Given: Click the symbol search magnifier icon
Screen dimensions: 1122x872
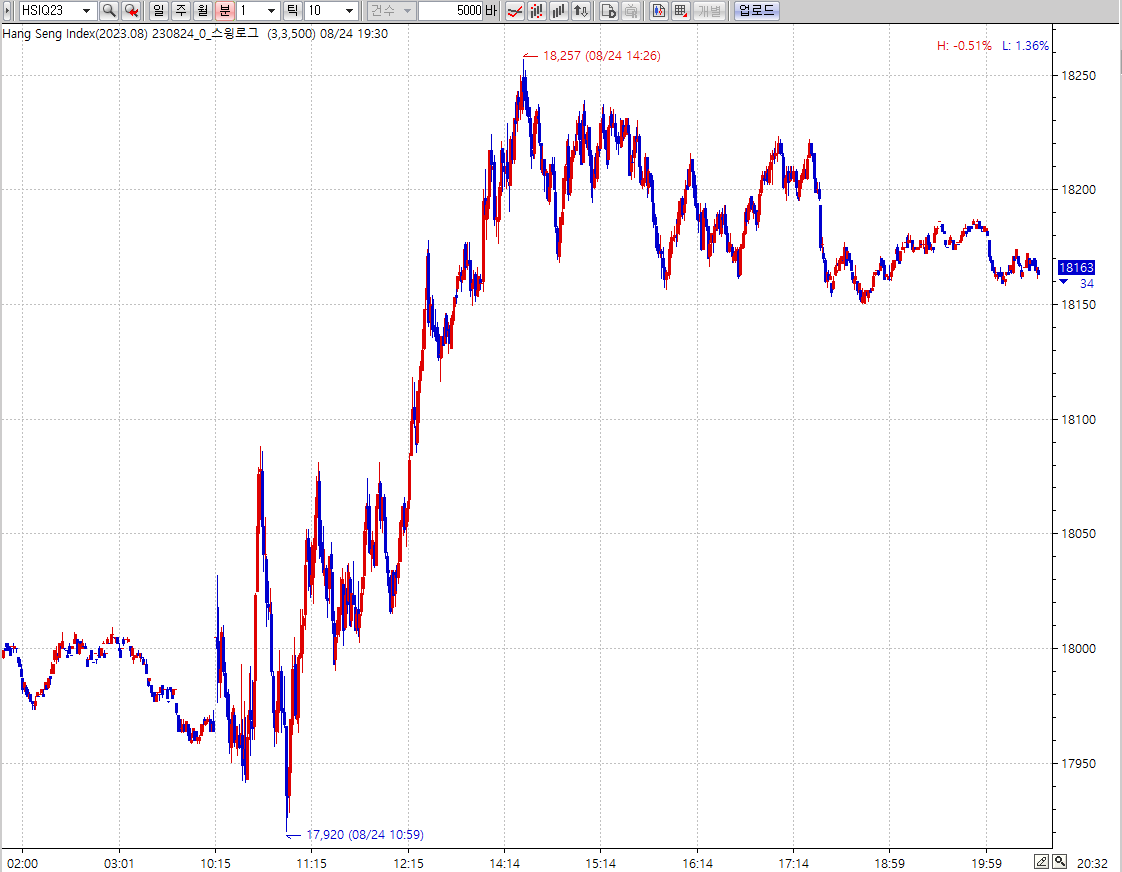Looking at the screenshot, I should pyautogui.click(x=109, y=11).
